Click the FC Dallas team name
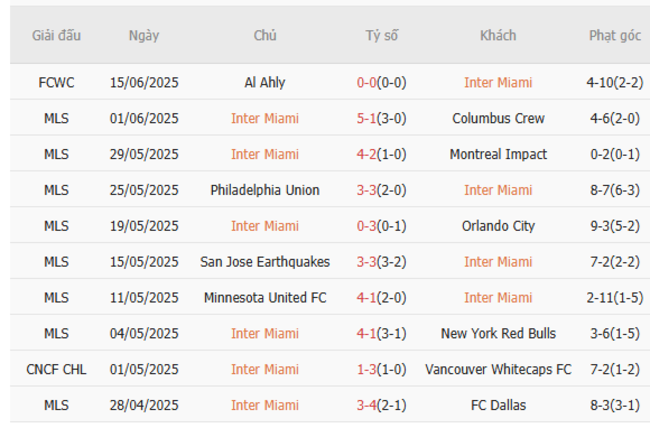Viewport: 650px width, 428px height. pos(498,405)
